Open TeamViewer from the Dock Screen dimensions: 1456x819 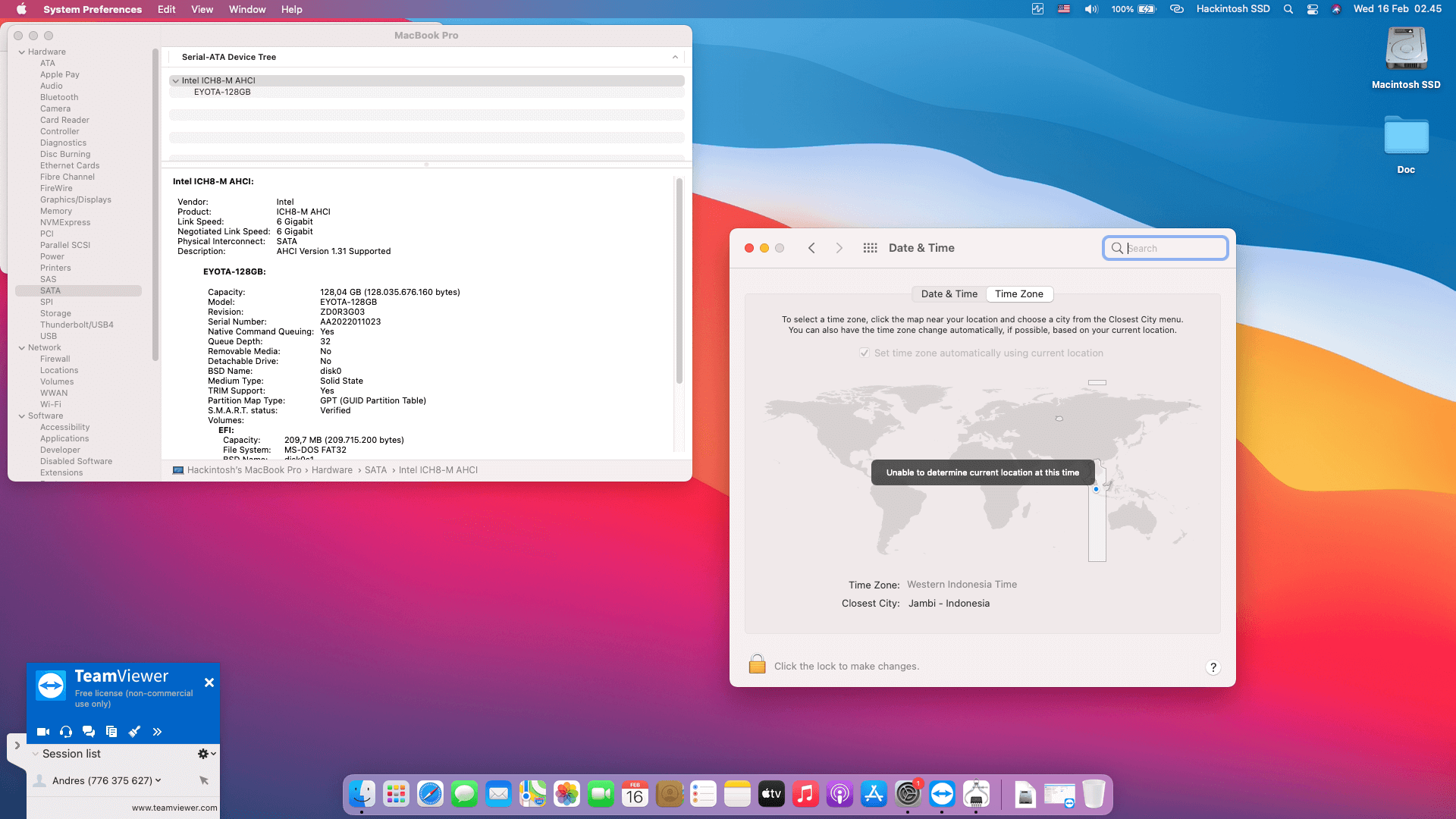942,794
